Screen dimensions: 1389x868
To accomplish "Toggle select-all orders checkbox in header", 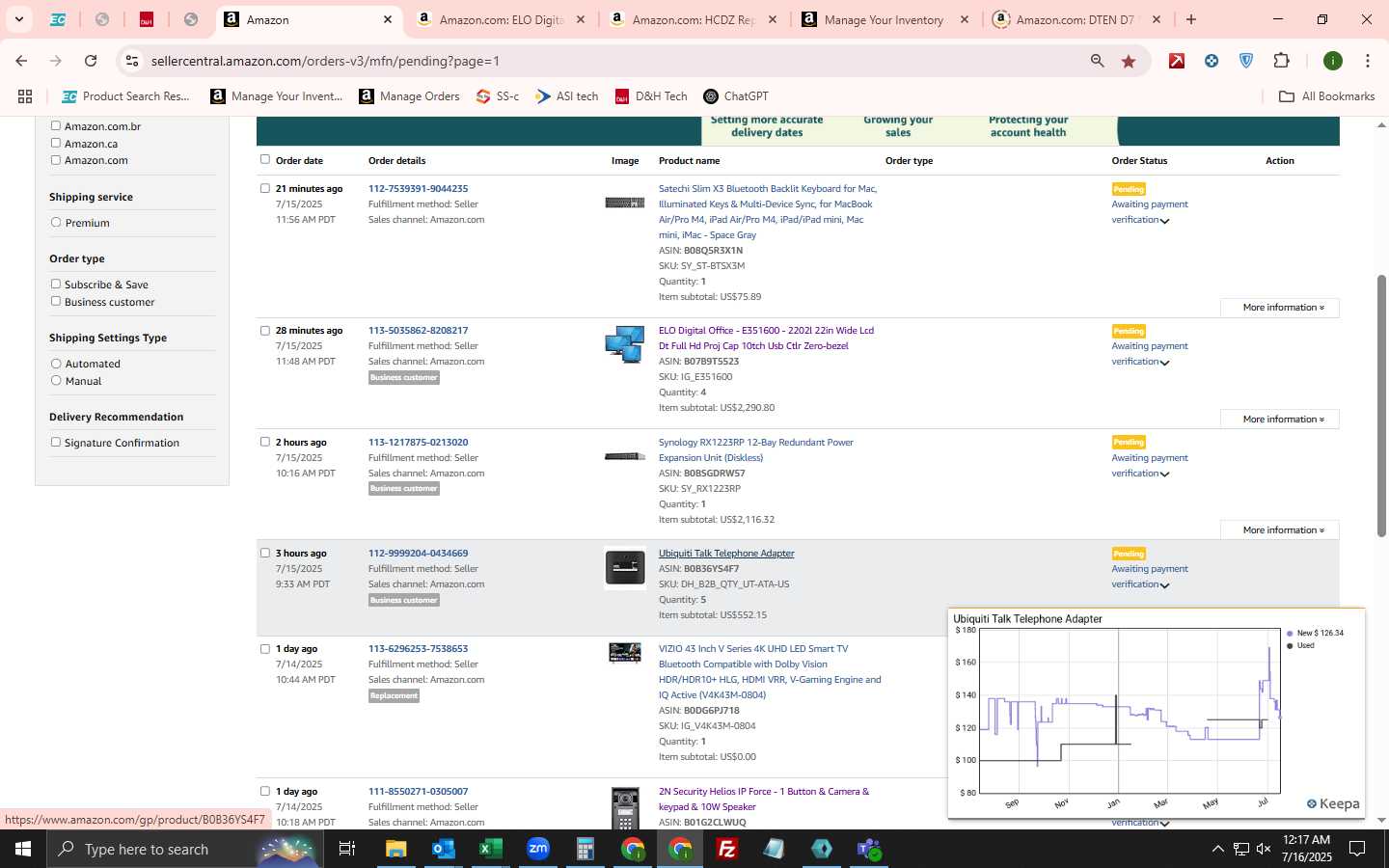I will tap(265, 159).
